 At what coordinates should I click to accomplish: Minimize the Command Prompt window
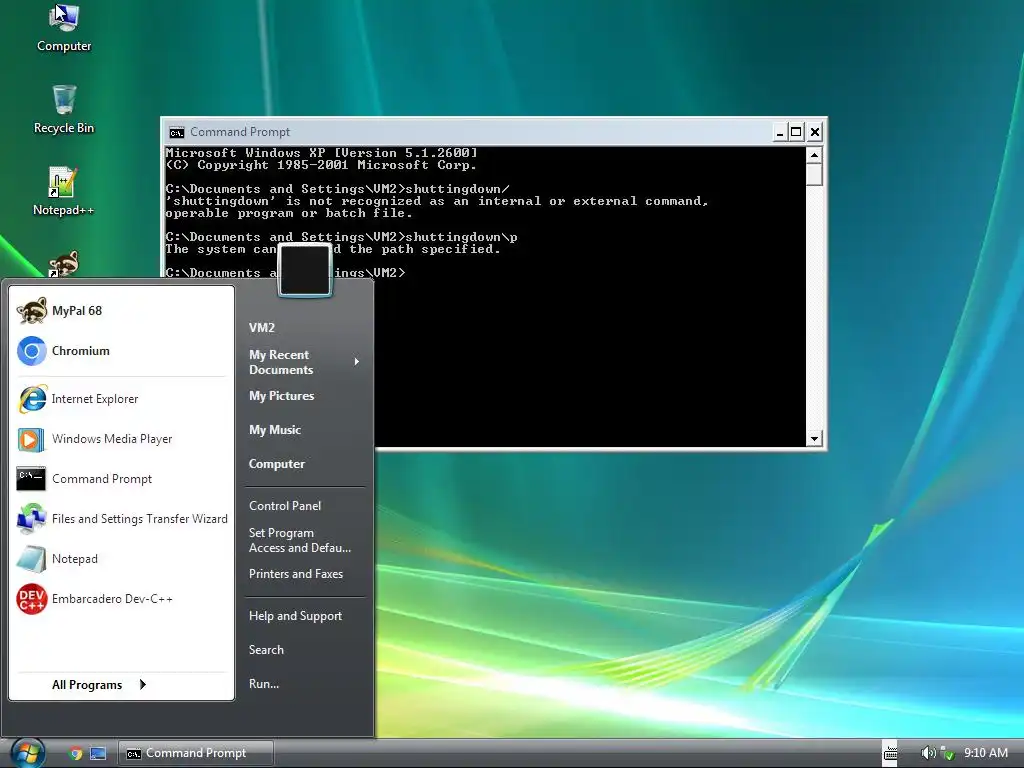click(780, 133)
